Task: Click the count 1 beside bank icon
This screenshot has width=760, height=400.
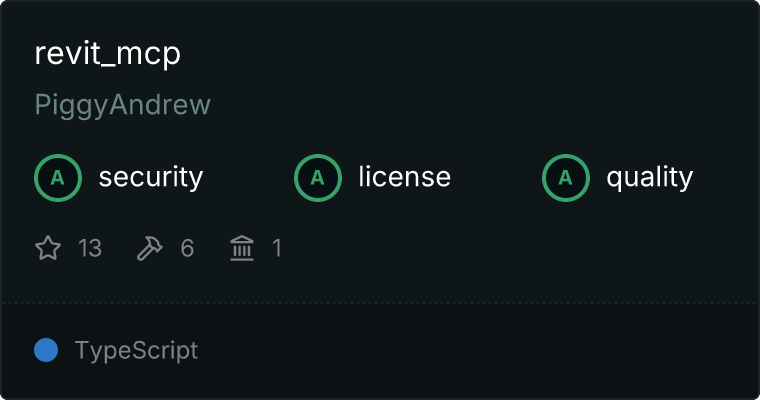Action: tap(277, 248)
